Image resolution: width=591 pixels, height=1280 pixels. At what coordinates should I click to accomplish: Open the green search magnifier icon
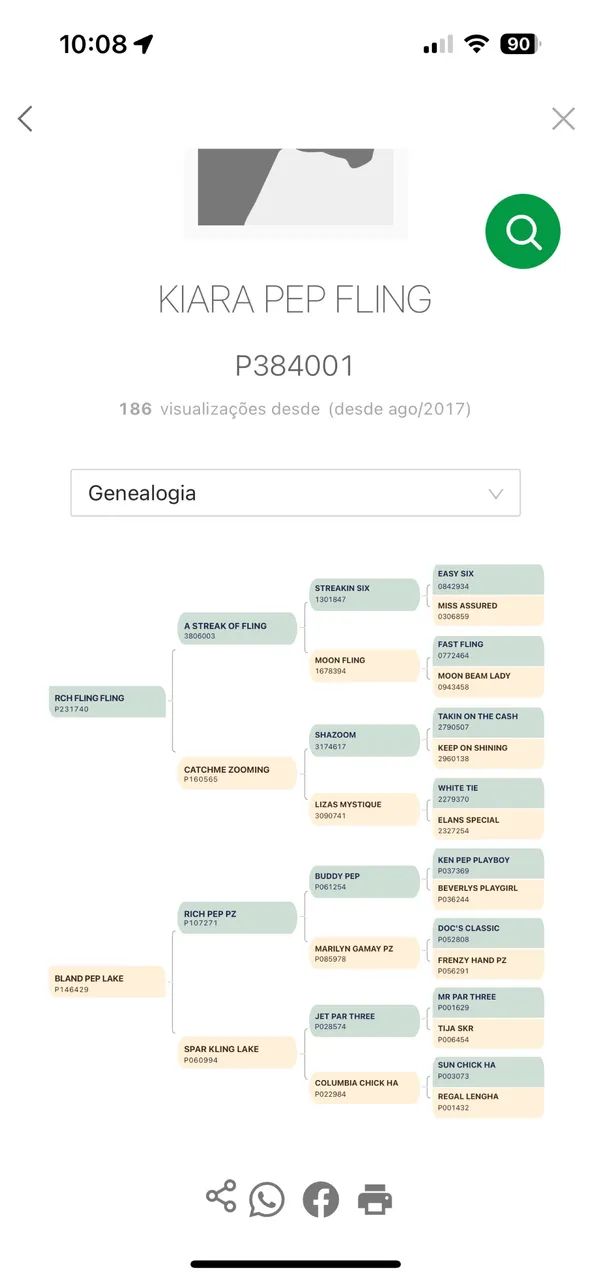[522, 231]
